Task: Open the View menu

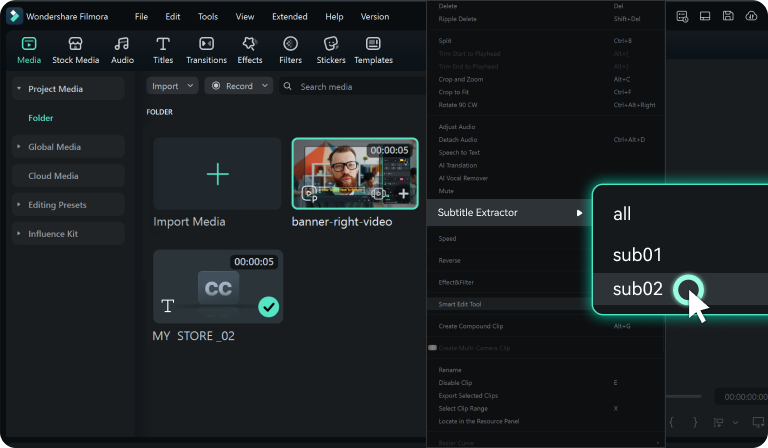Action: point(244,16)
